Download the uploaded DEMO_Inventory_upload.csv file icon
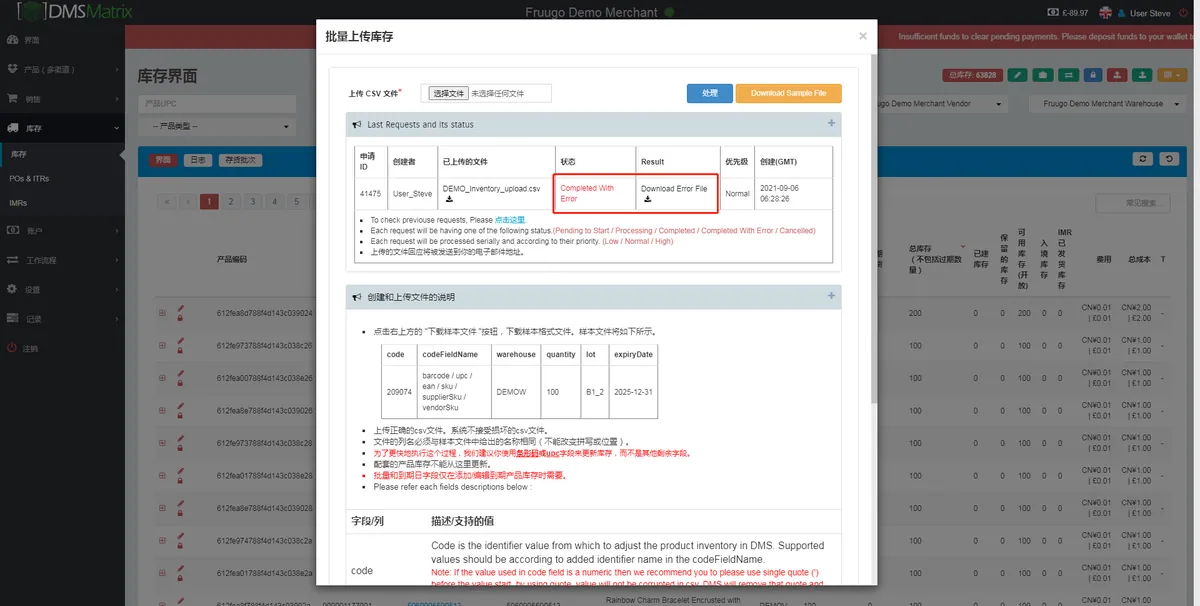1200x606 pixels. pyautogui.click(x=449, y=199)
